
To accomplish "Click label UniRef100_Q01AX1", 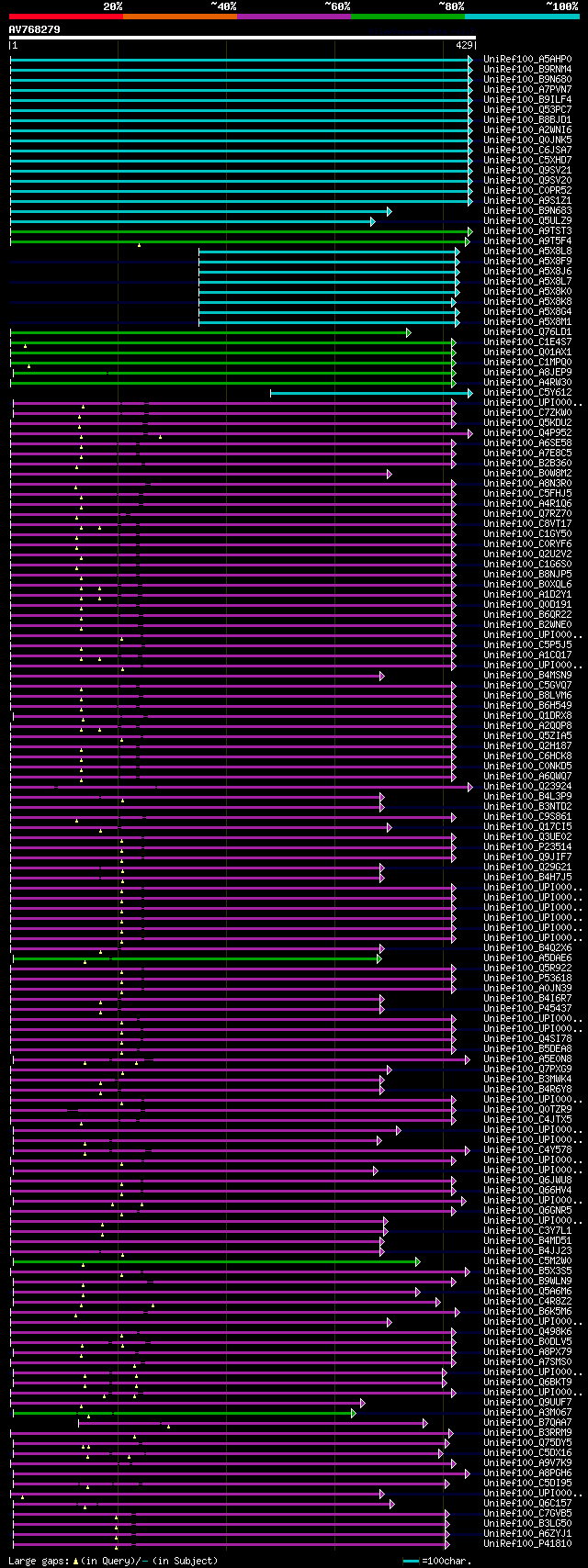I will point(527,353).
